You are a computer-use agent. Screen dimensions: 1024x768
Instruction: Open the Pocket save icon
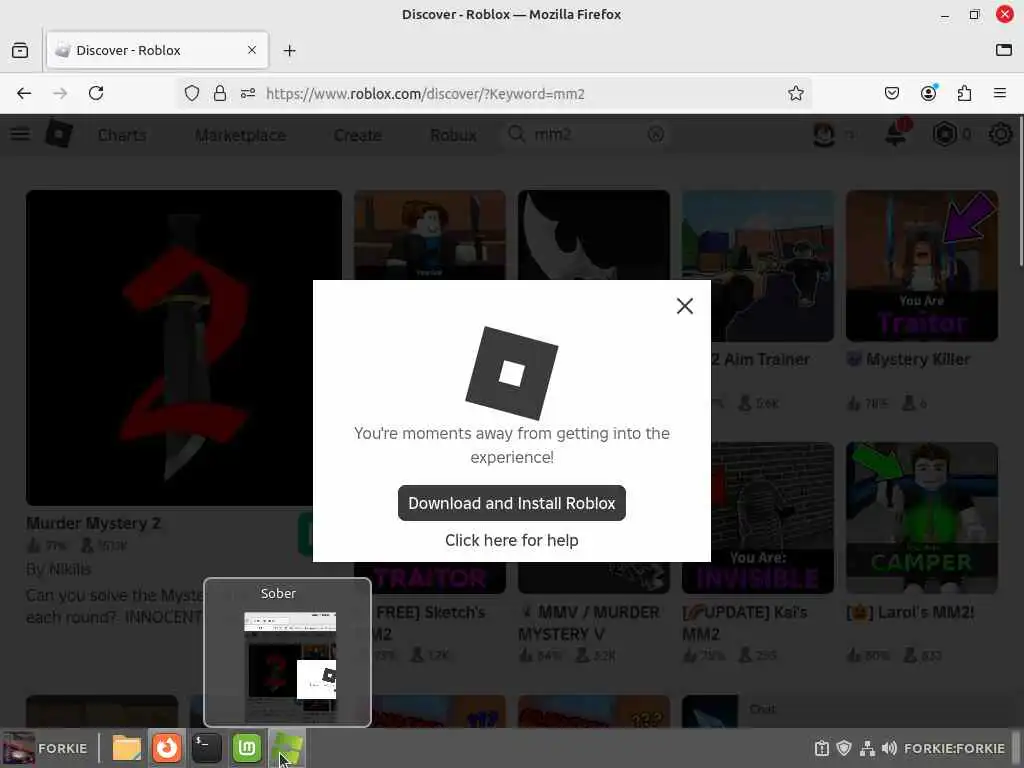point(891,93)
